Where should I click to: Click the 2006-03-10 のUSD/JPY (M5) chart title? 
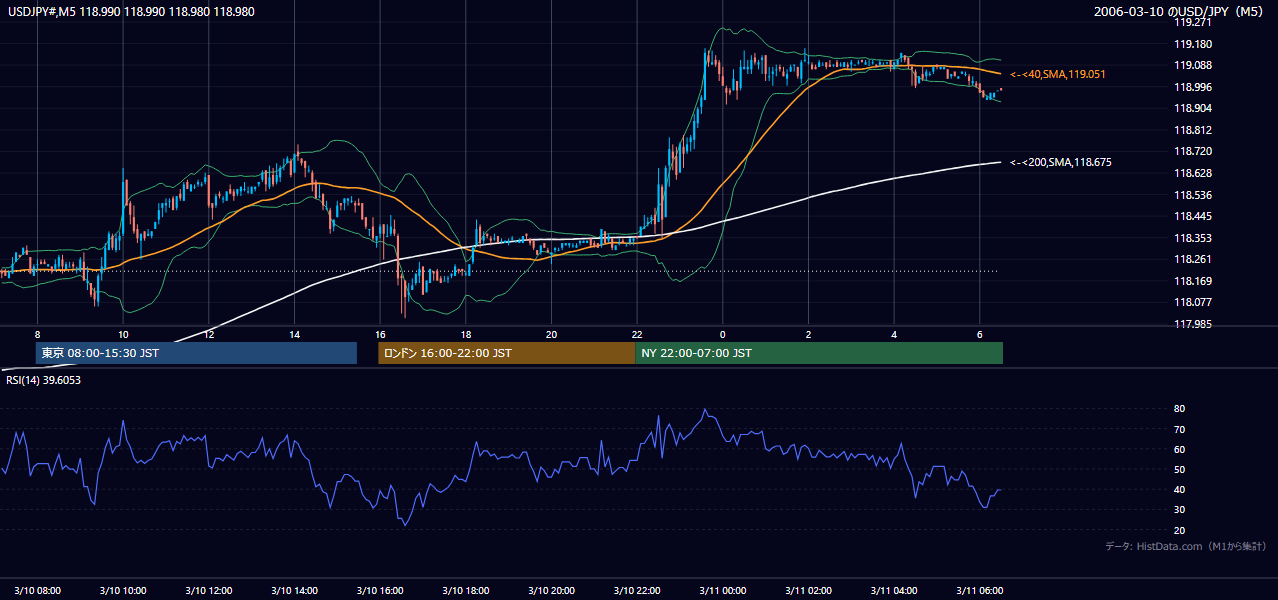pos(1181,11)
